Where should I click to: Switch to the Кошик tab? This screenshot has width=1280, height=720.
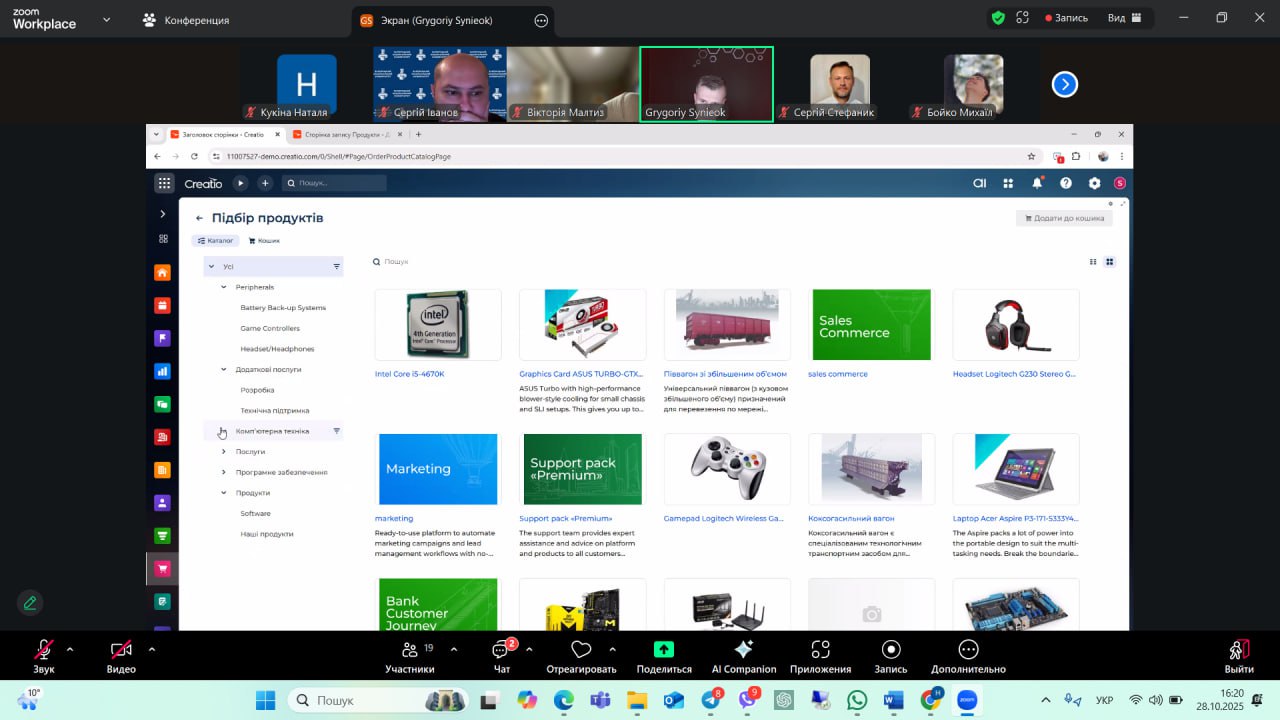pyautogui.click(x=264, y=241)
